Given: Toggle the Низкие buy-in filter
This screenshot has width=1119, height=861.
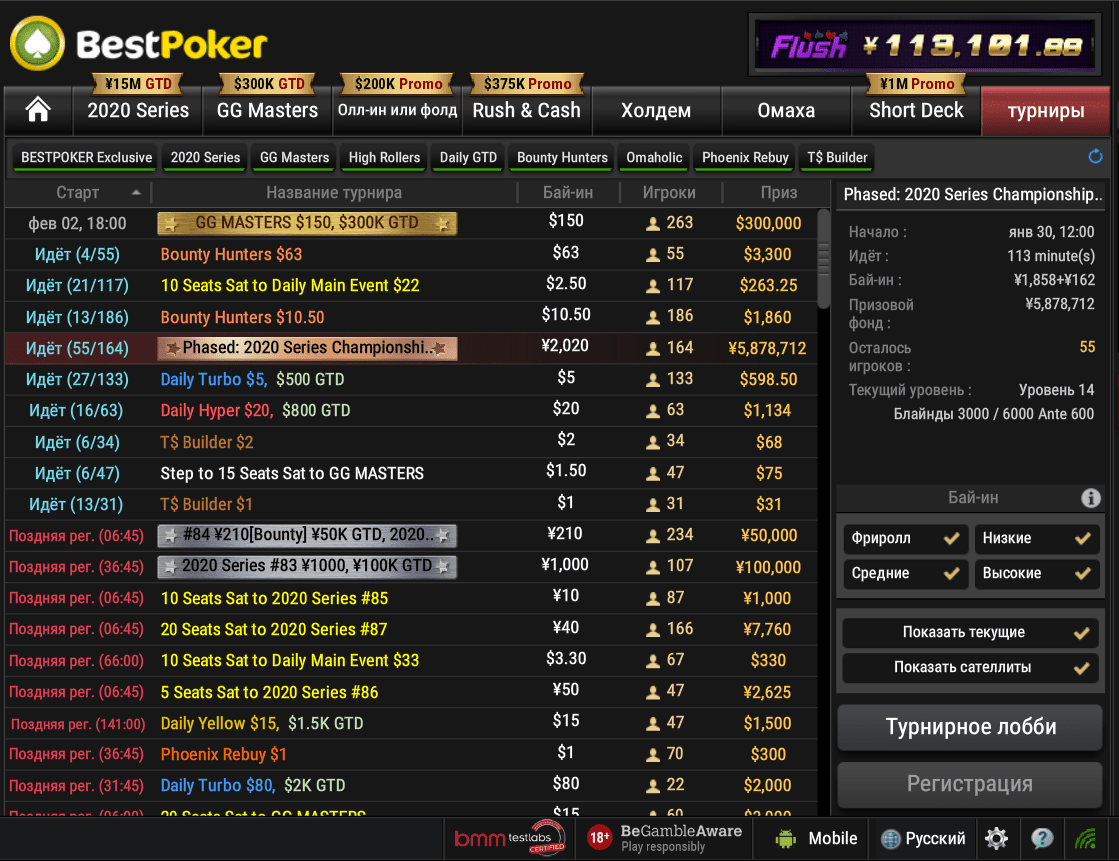Looking at the screenshot, I should tap(1036, 538).
